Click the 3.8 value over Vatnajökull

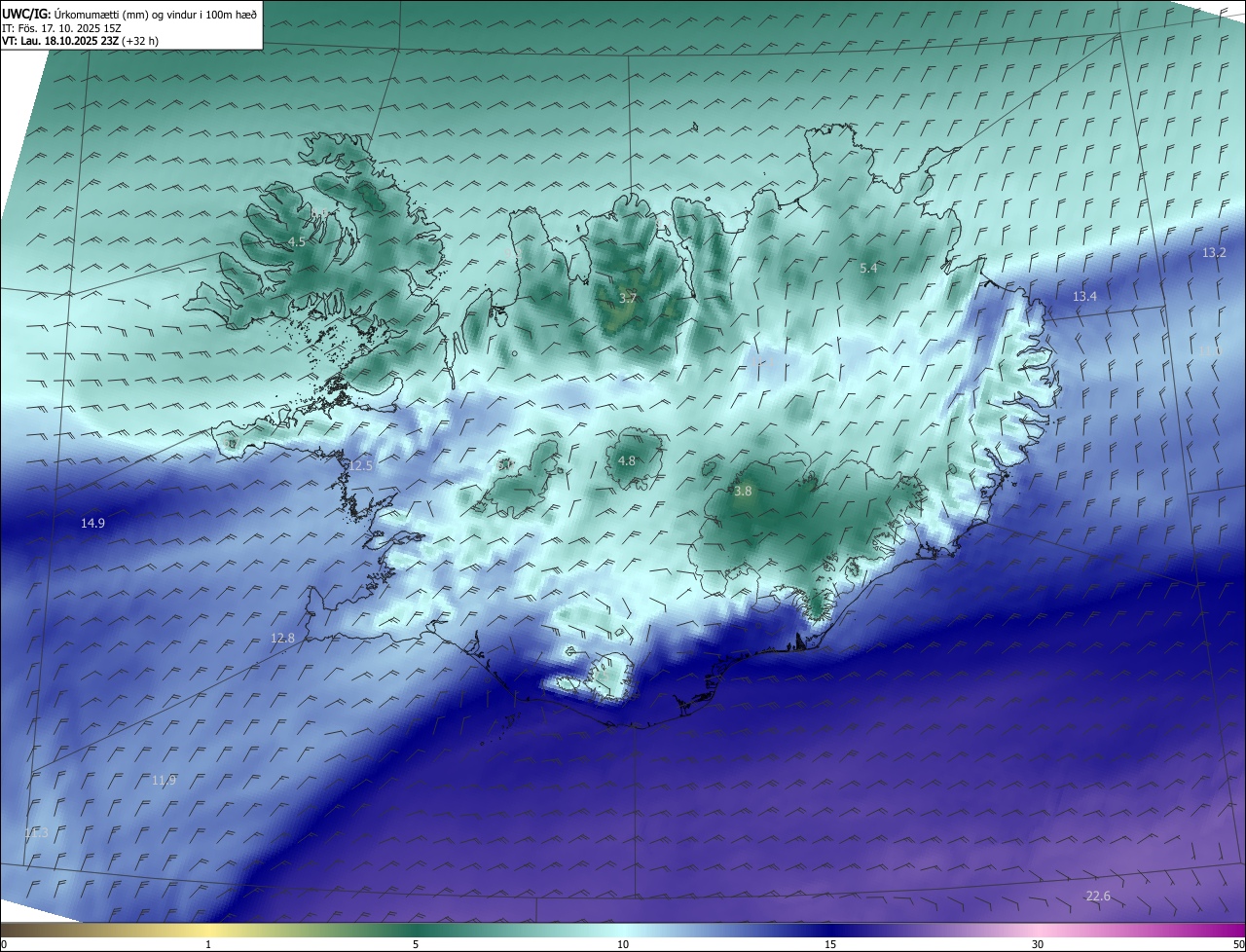click(x=743, y=492)
